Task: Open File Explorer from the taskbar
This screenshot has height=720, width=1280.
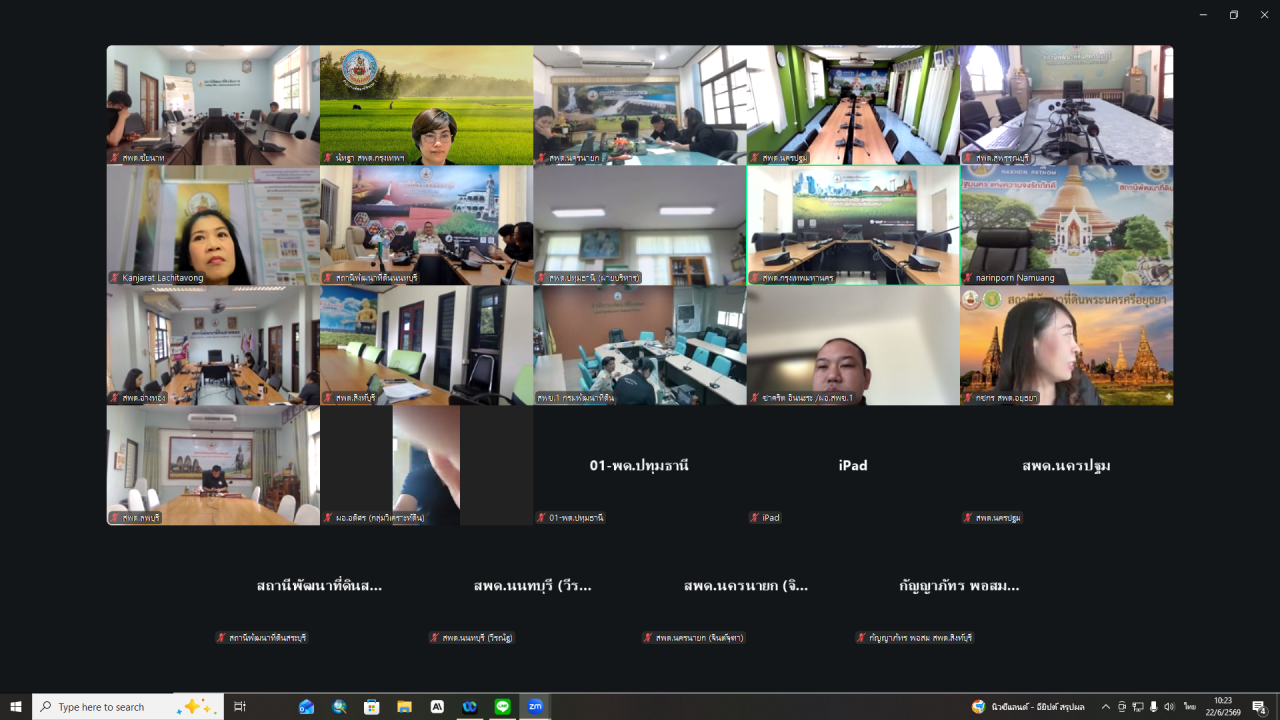Action: click(404, 707)
